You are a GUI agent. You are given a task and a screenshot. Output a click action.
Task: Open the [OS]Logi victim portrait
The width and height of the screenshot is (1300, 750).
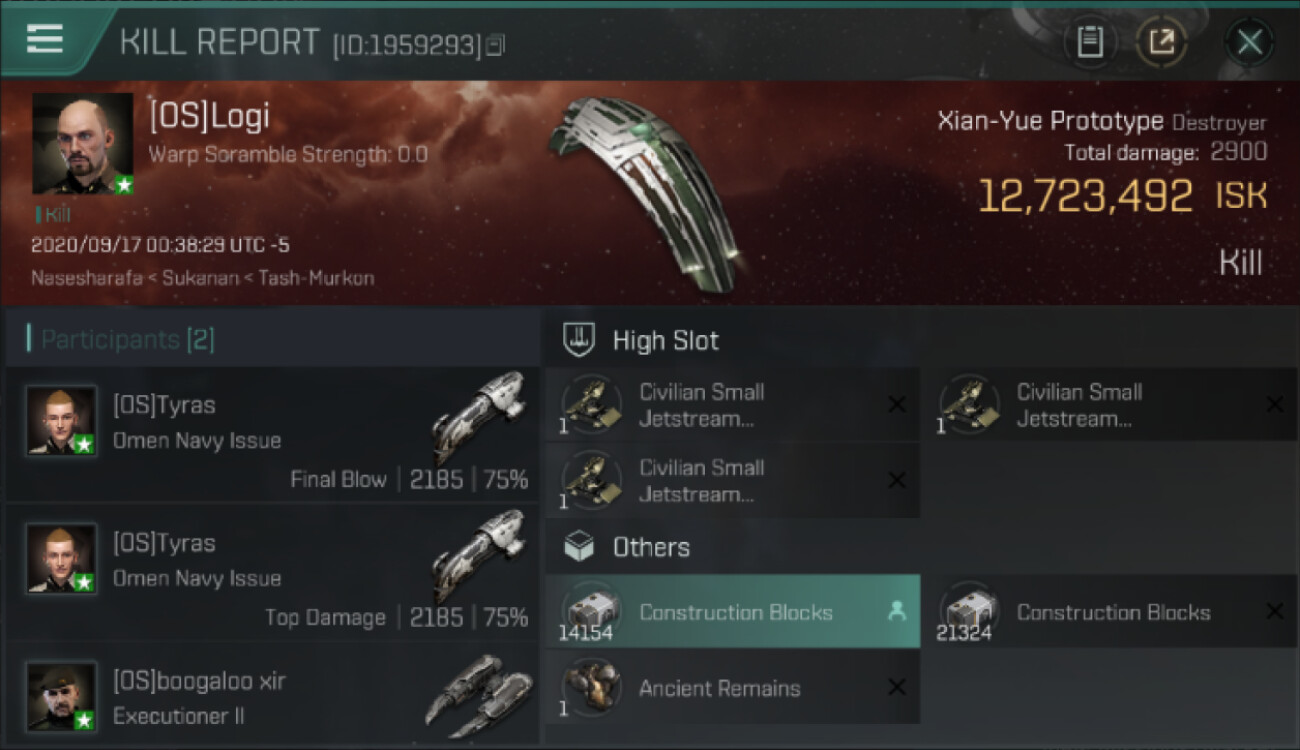pyautogui.click(x=83, y=144)
